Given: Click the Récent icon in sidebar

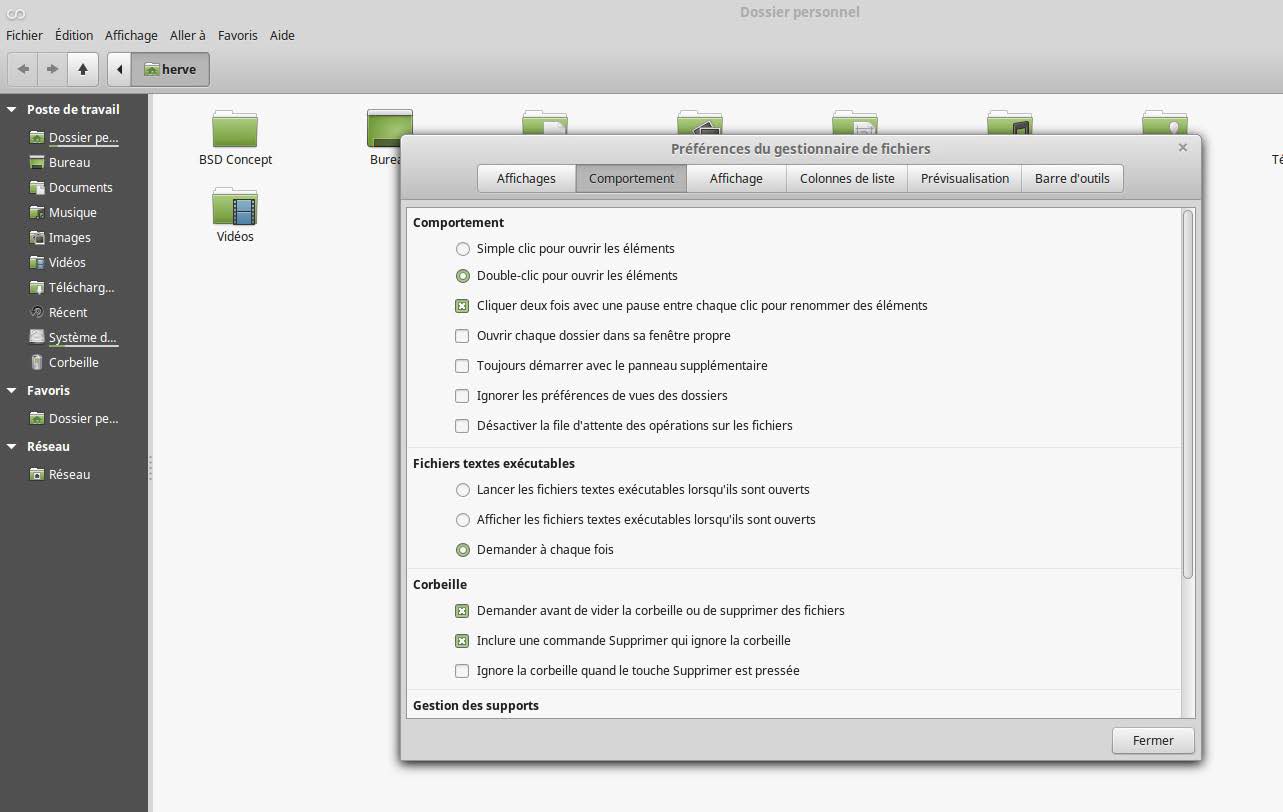Looking at the screenshot, I should tap(37, 312).
